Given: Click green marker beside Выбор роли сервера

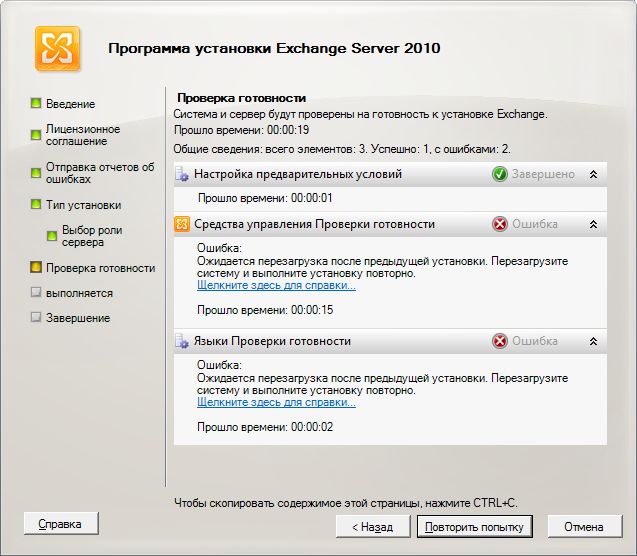Looking at the screenshot, I should [52, 236].
